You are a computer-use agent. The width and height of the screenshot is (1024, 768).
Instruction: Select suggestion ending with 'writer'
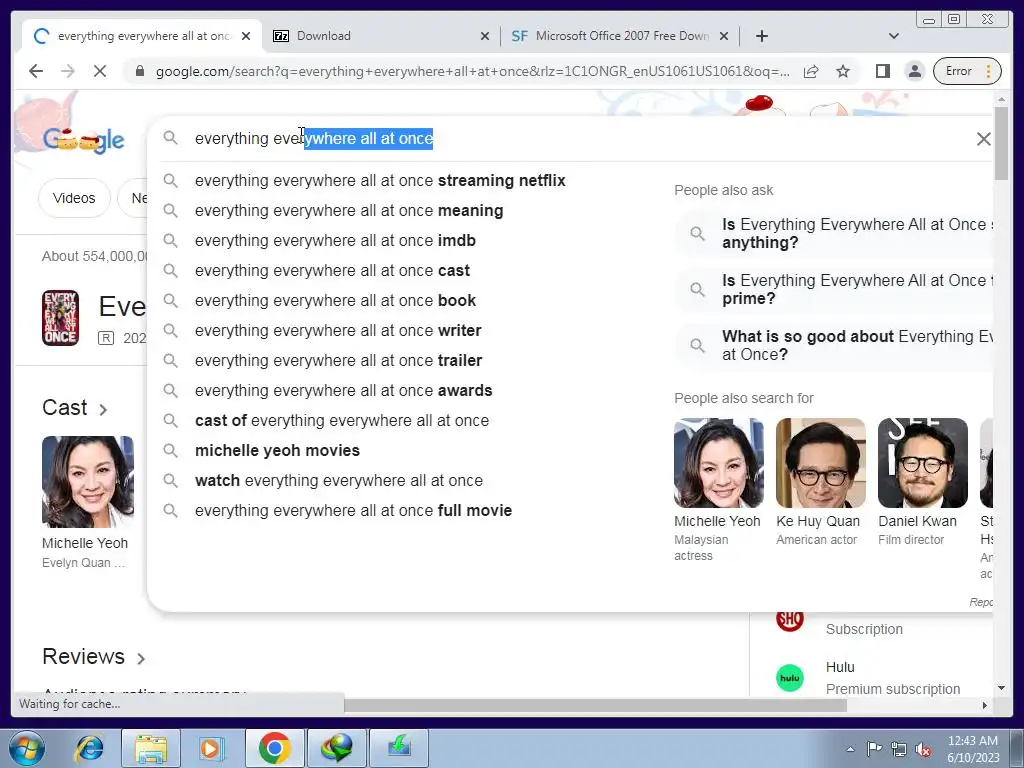click(x=338, y=330)
